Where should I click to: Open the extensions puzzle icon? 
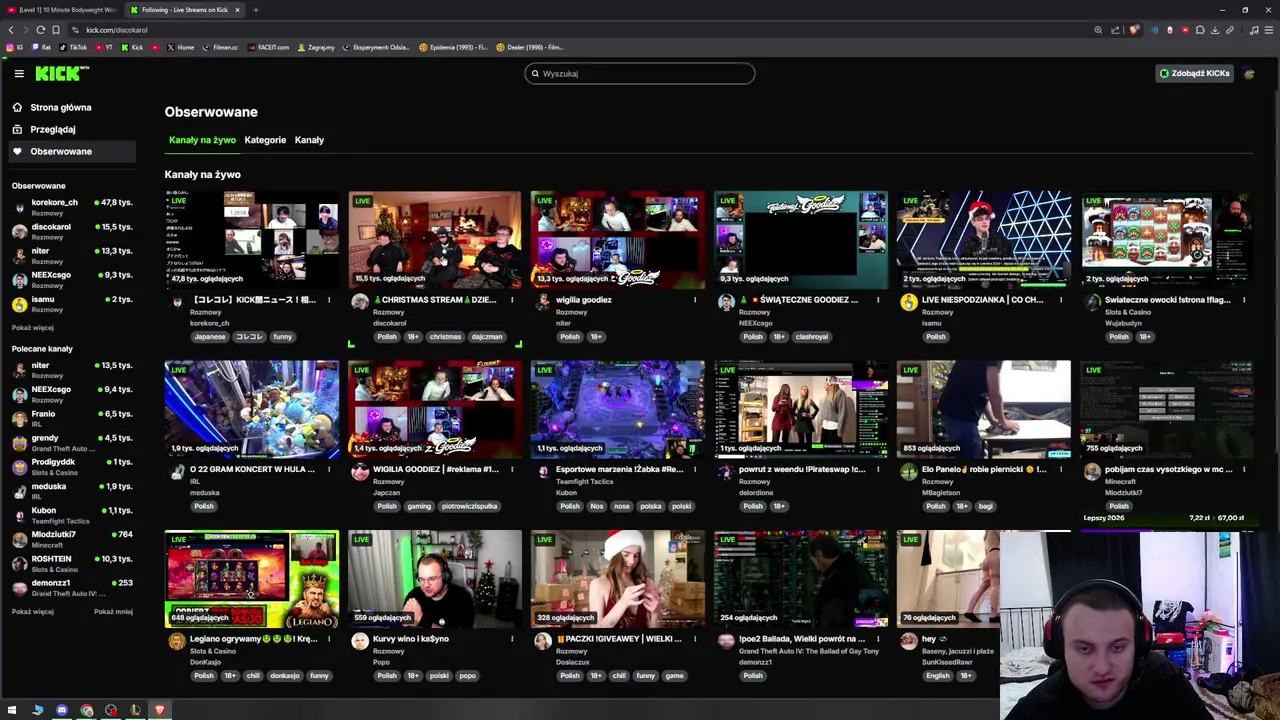[x=1200, y=30]
